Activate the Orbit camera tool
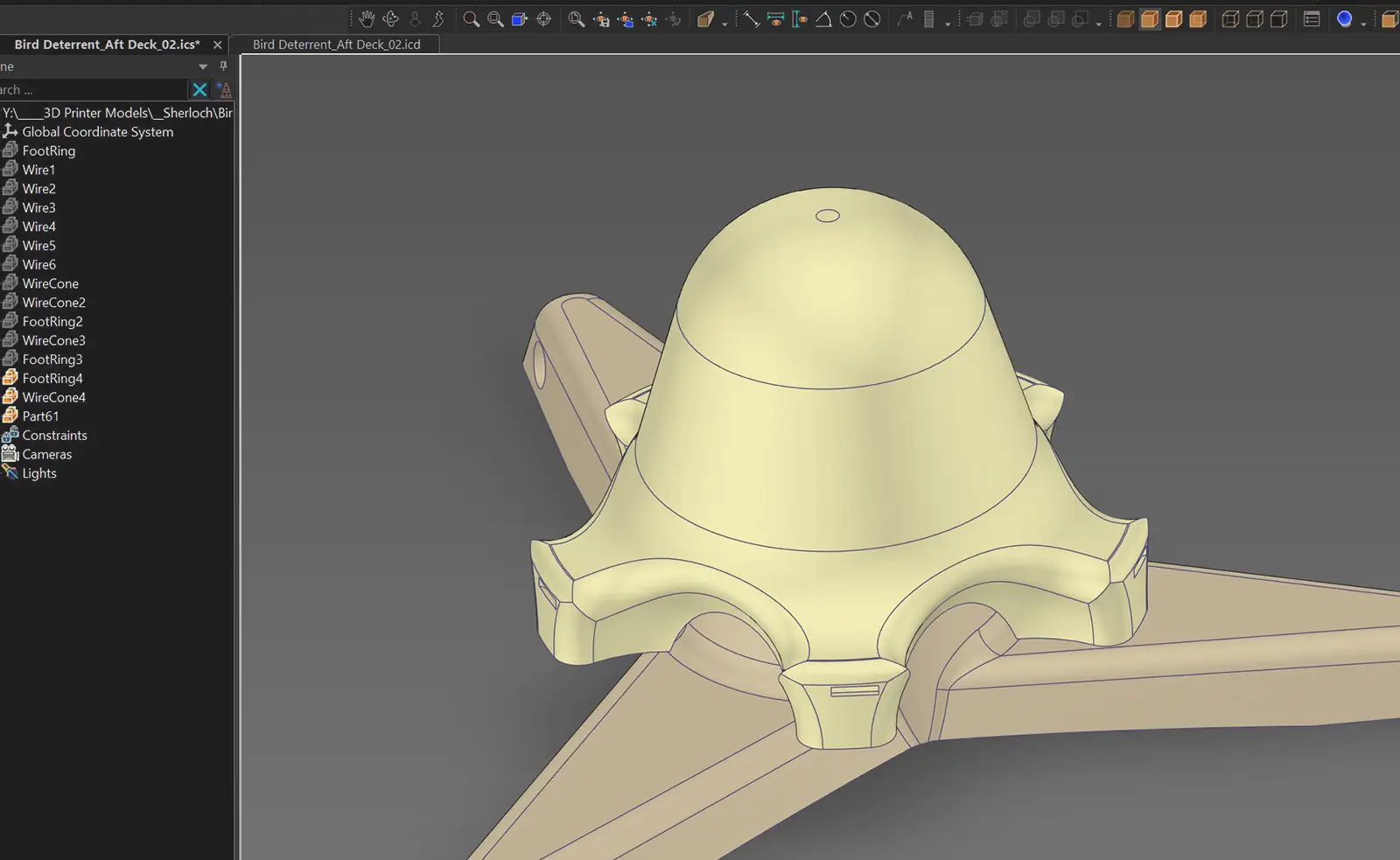Viewport: 1400px width, 860px height. tap(391, 19)
